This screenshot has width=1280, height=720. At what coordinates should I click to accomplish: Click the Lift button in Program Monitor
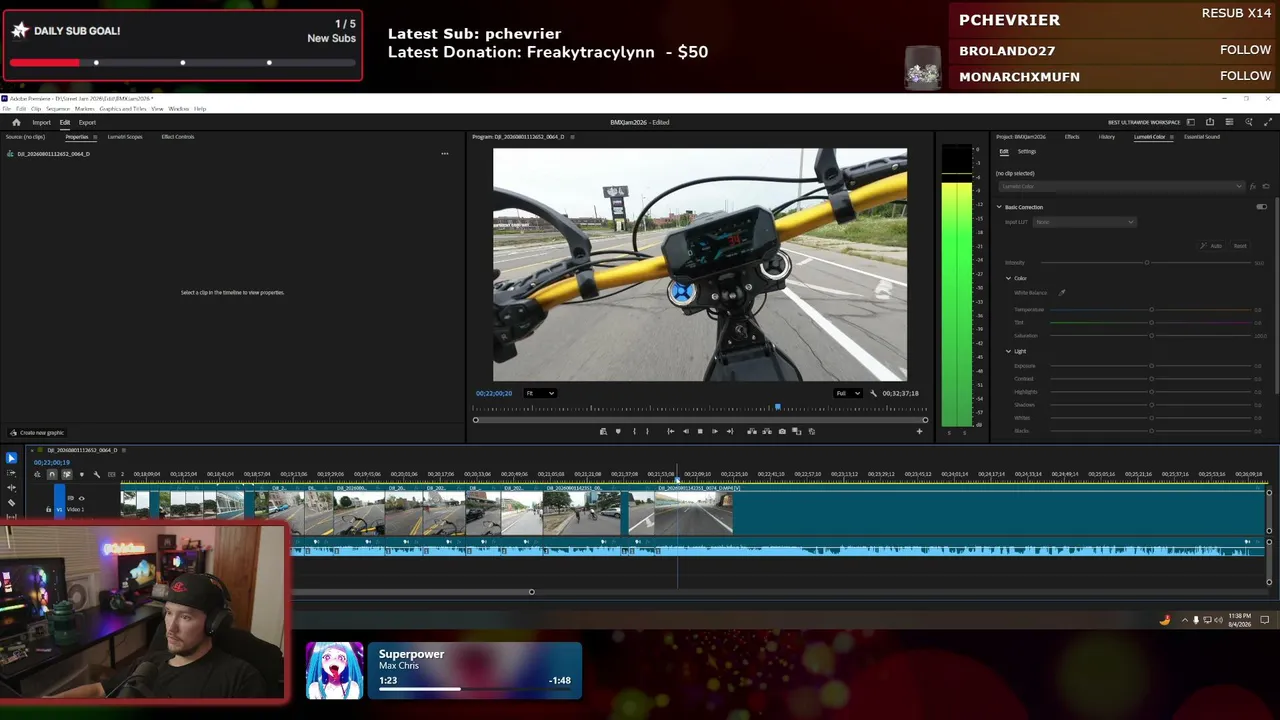[752, 431]
